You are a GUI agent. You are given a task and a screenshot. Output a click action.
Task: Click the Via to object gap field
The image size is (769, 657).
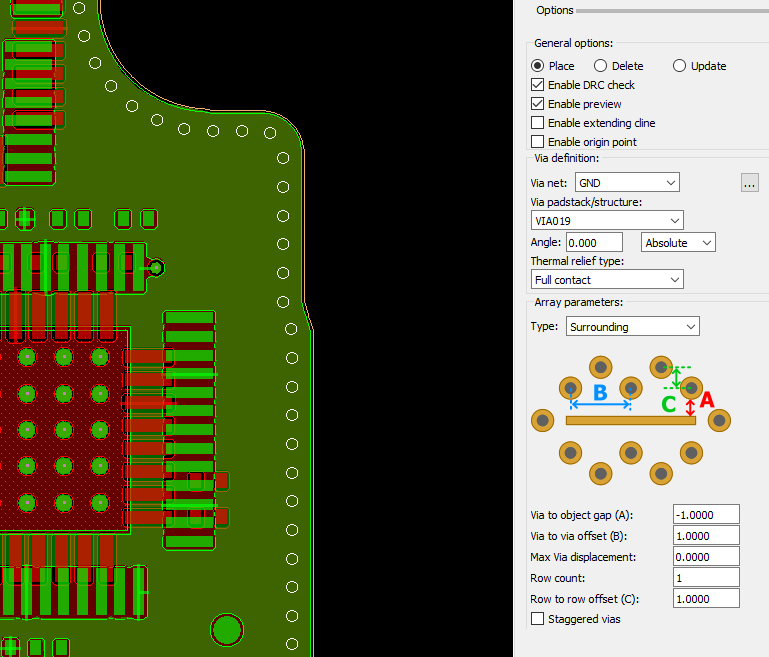click(x=706, y=515)
